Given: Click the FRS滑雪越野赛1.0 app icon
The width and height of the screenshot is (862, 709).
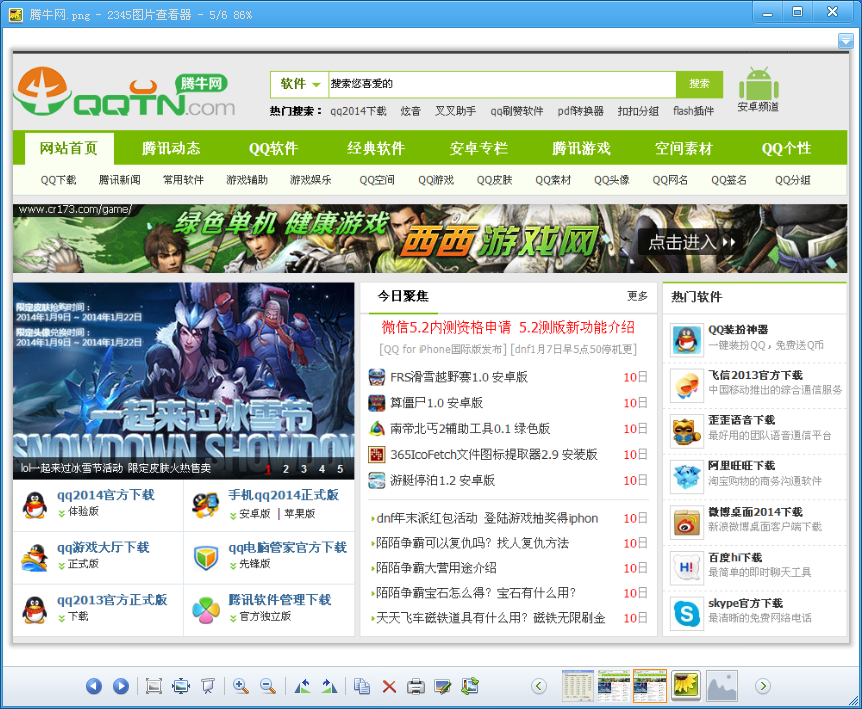Looking at the screenshot, I should coord(377,377).
